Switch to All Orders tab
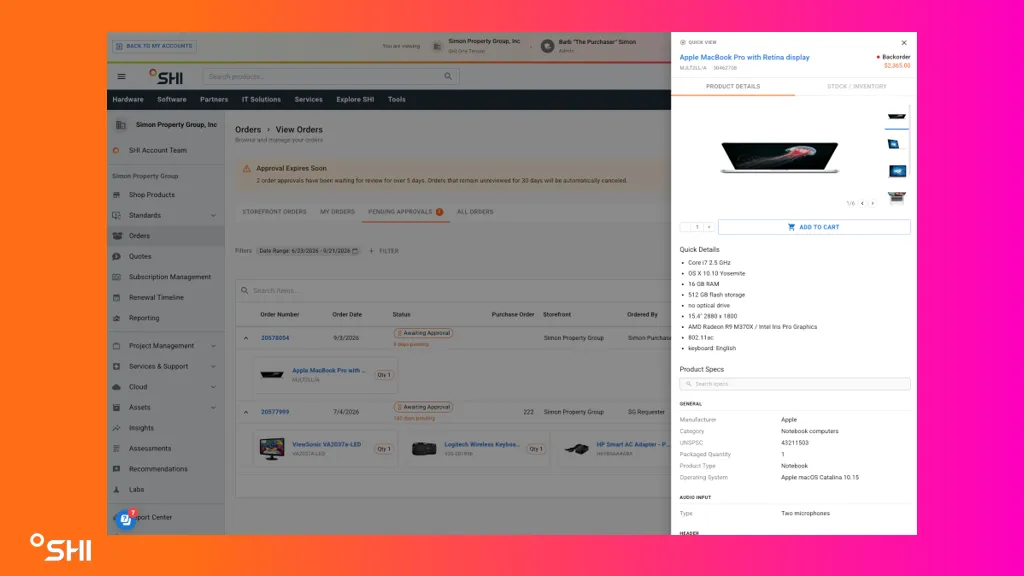This screenshot has height=576, width=1024. (475, 212)
